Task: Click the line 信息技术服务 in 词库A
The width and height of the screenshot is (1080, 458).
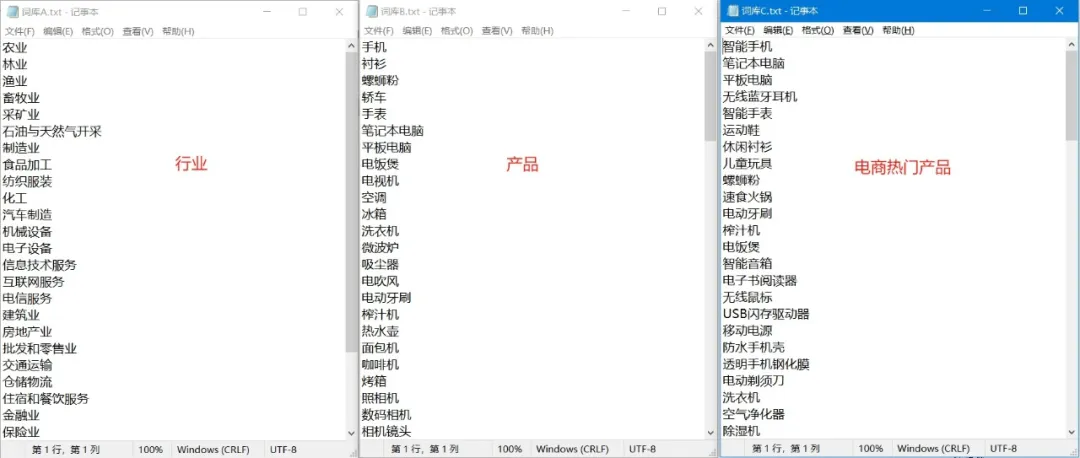Action: 40,265
